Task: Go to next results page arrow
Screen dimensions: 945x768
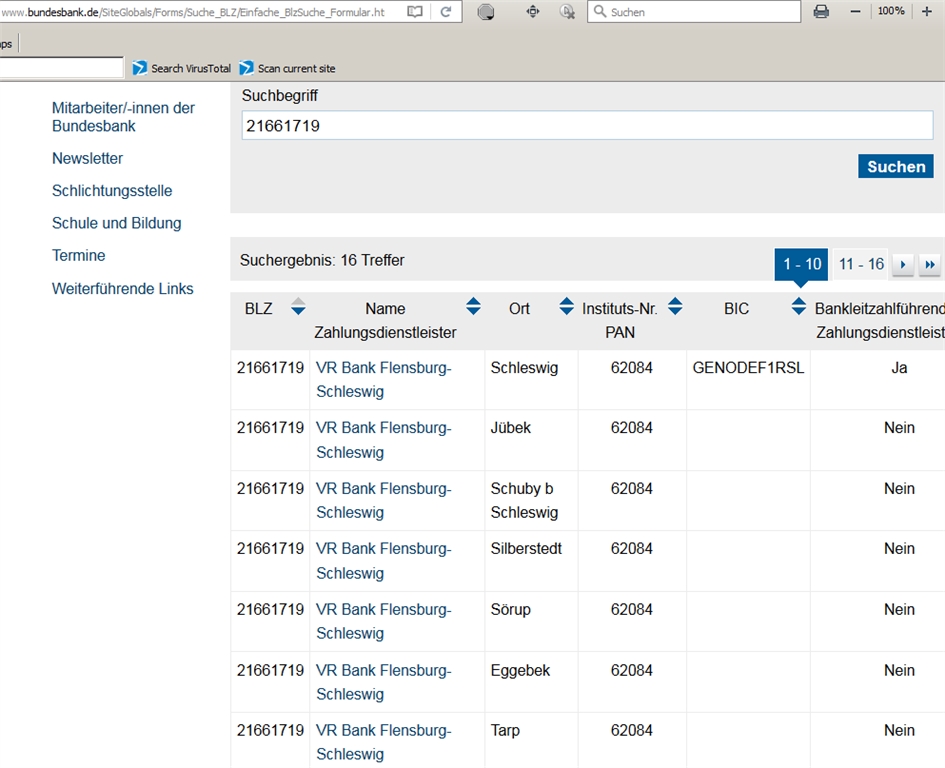Action: 903,265
